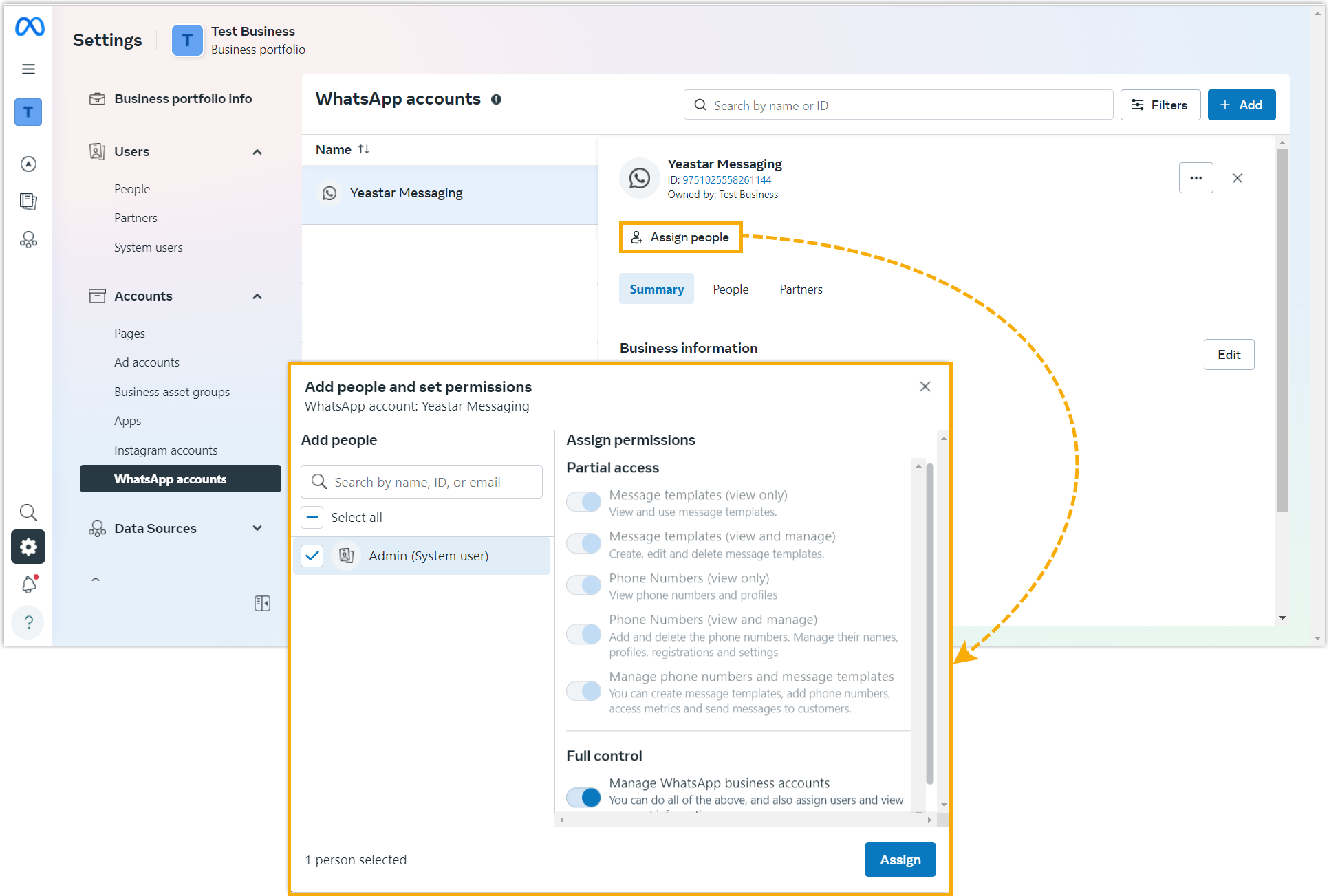Click the Meta logo icon
The image size is (1329, 896).
(x=30, y=27)
